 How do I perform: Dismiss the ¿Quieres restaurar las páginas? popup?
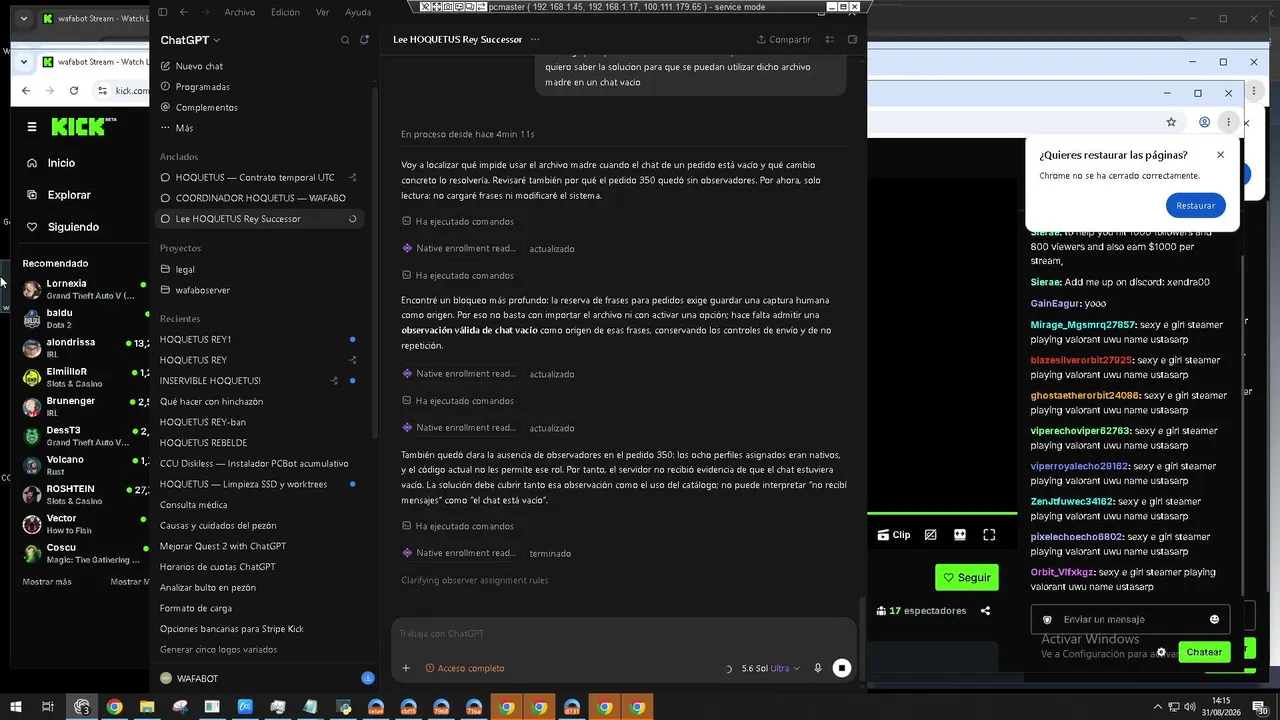tap(1220, 155)
